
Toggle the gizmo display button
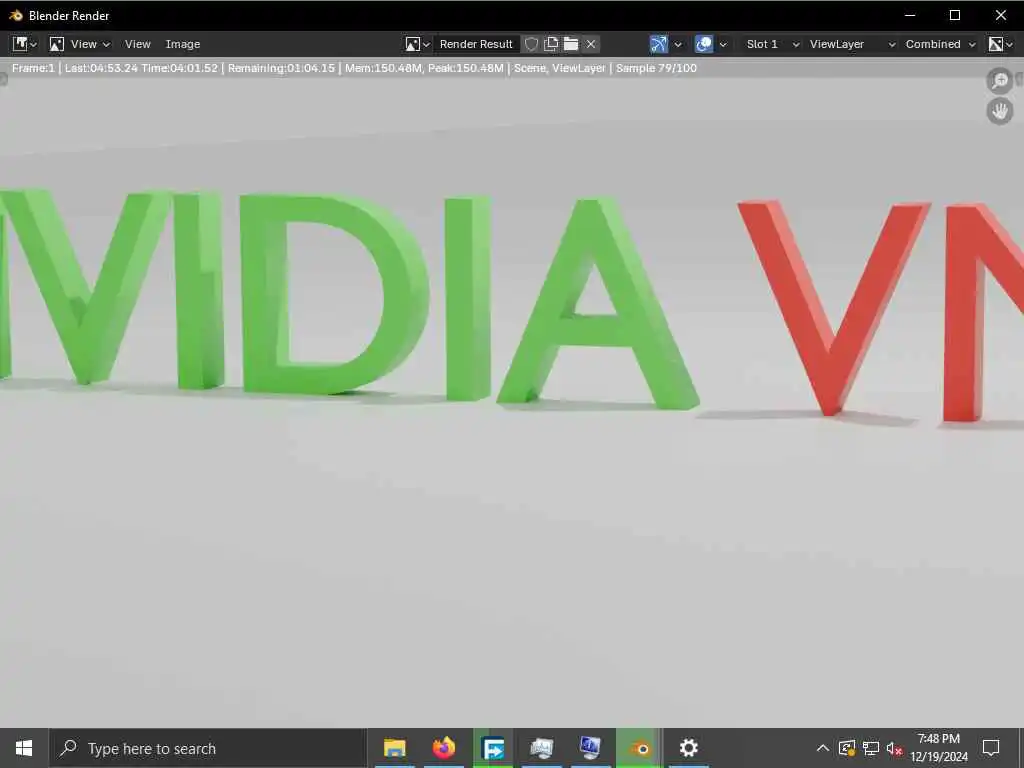coord(659,44)
